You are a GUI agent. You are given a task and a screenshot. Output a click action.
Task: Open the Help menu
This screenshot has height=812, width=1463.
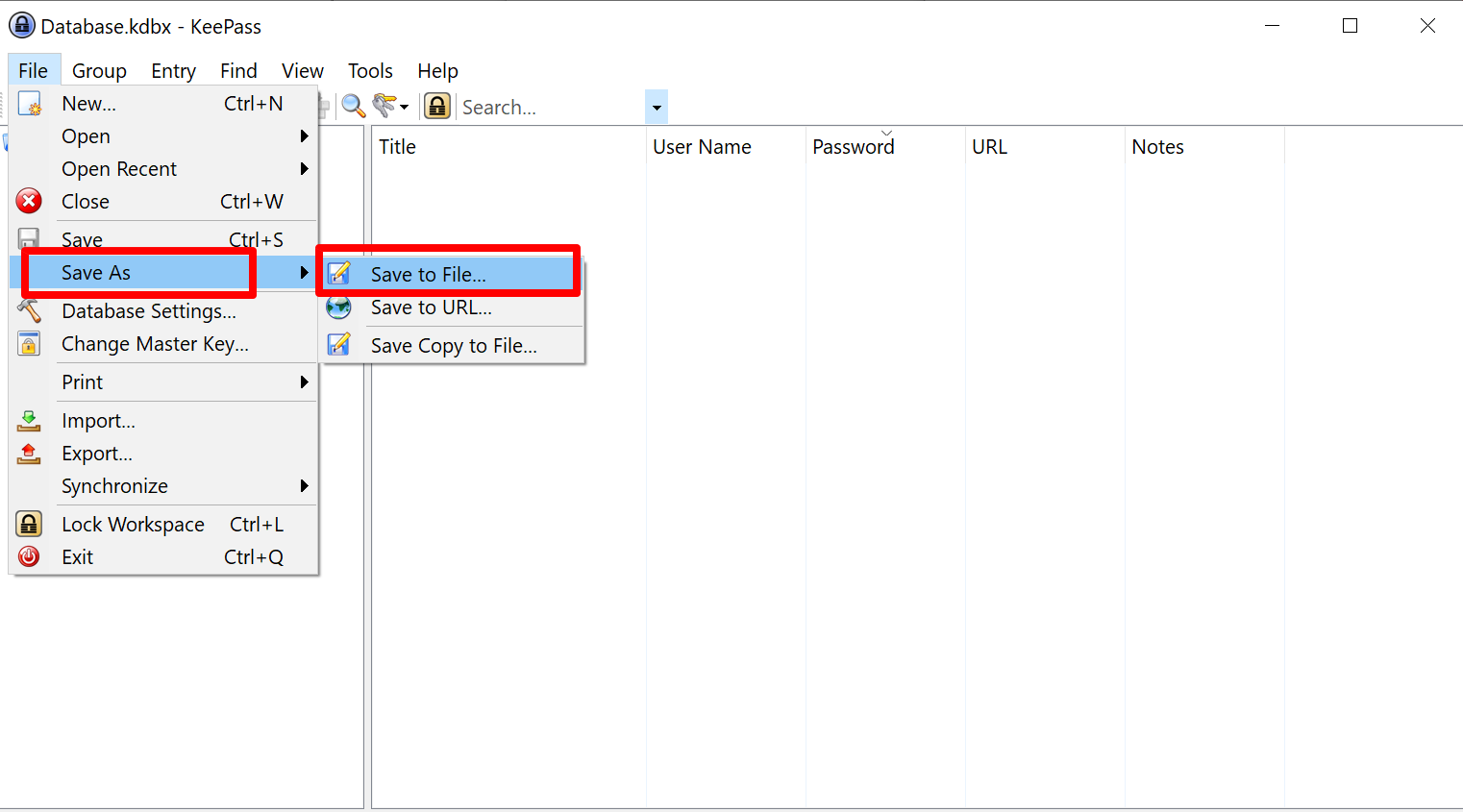pos(437,71)
